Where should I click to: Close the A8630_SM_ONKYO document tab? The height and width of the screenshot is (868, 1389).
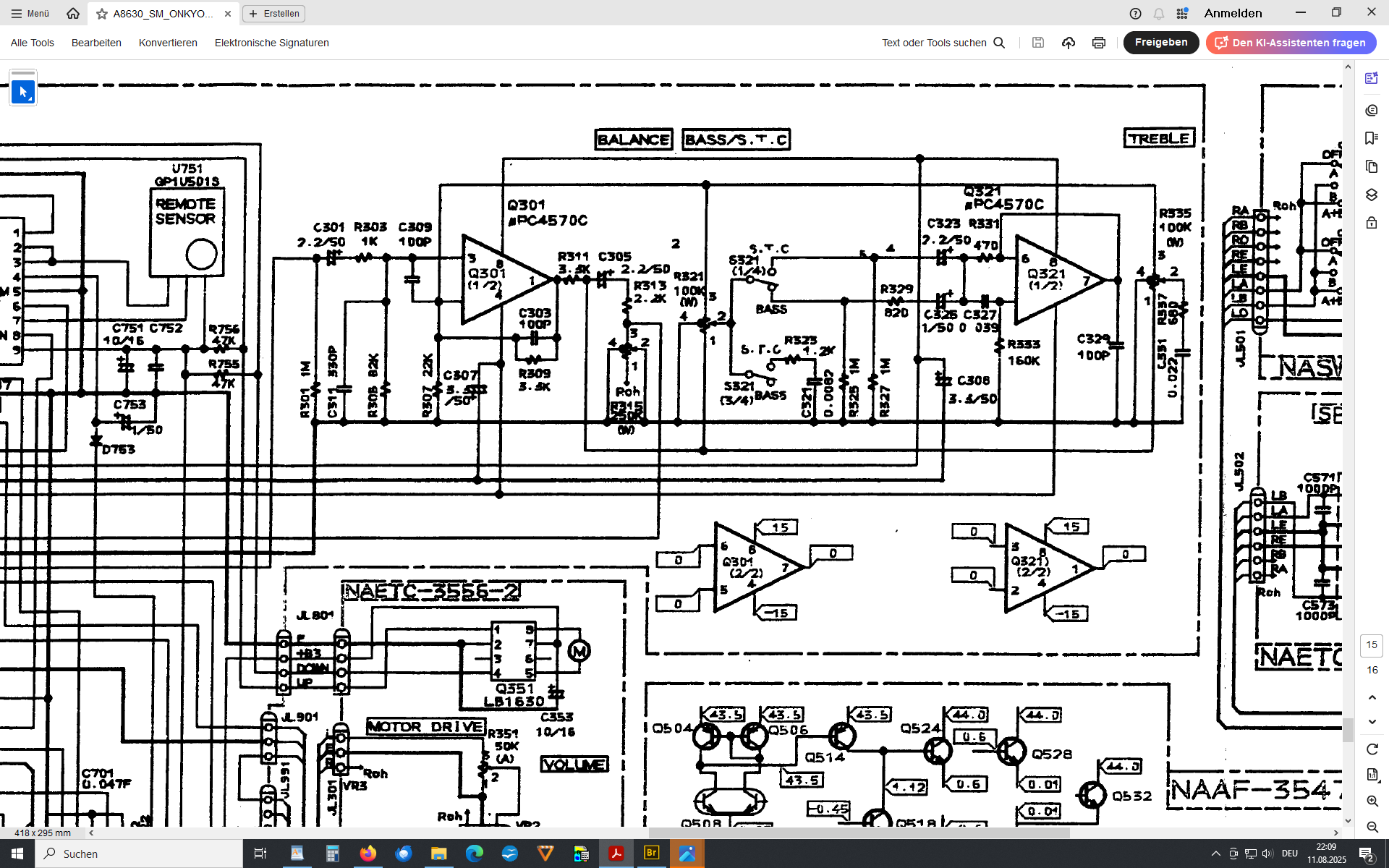click(228, 14)
